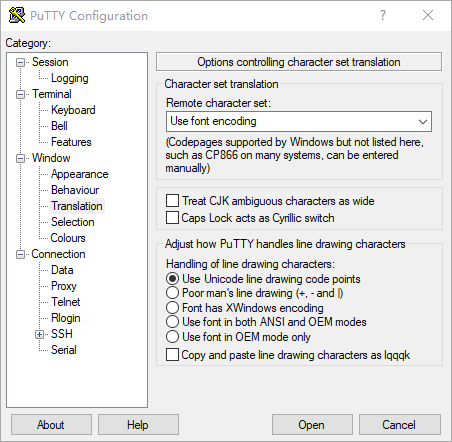Image resolution: width=452 pixels, height=442 pixels.
Task: Click the Open button
Action: pos(312,425)
